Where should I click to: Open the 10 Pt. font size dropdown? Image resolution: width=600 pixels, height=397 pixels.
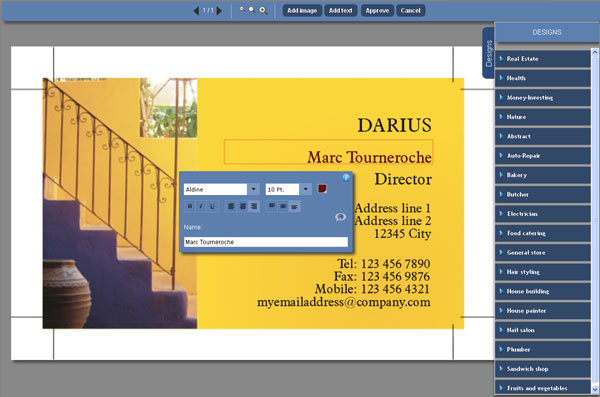click(305, 189)
